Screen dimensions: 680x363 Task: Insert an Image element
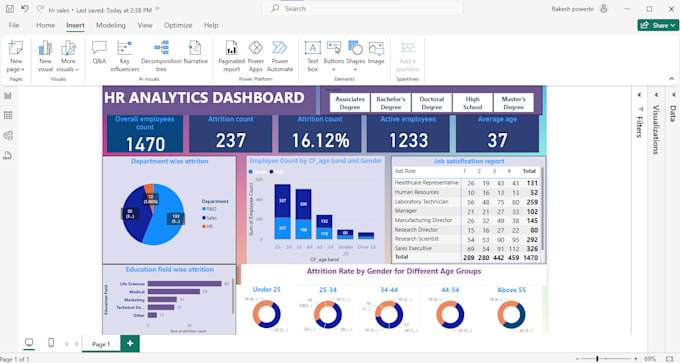click(x=376, y=53)
